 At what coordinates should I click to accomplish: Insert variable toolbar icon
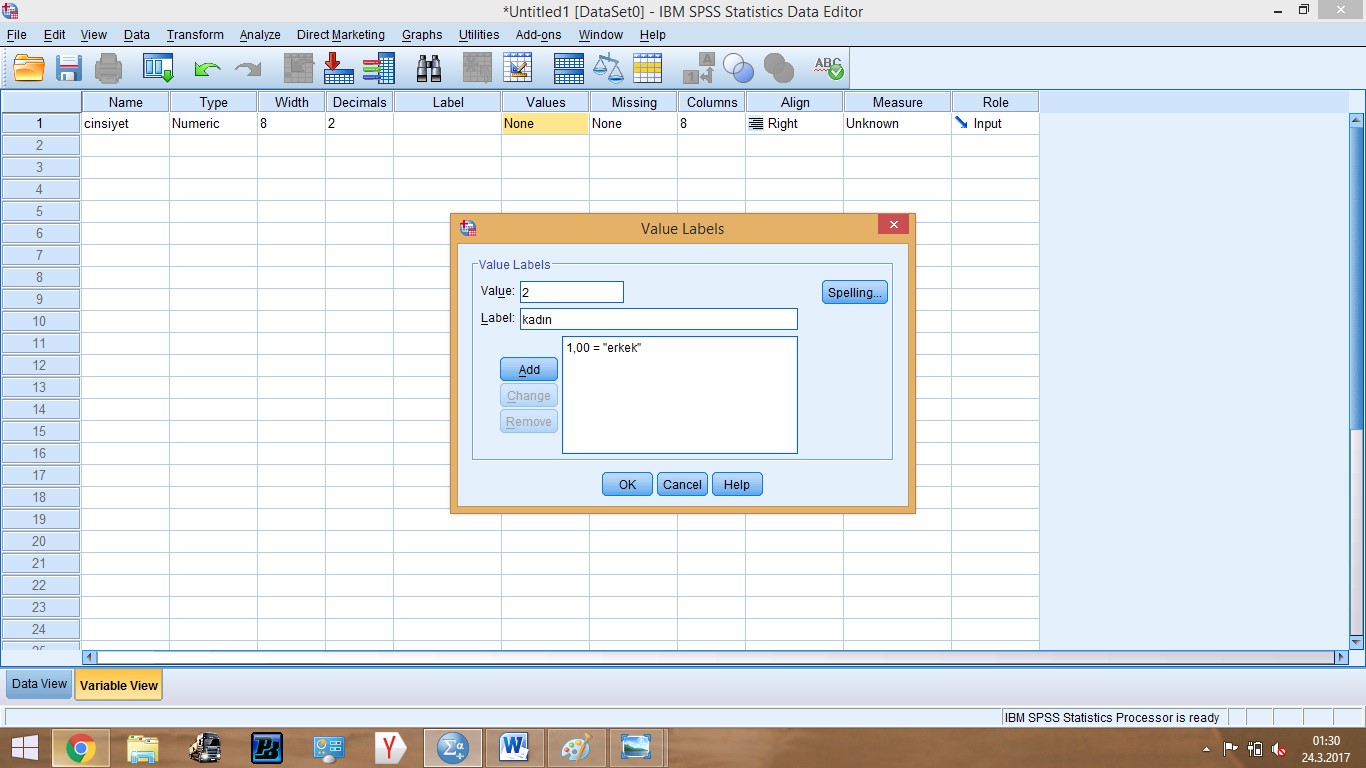pos(518,68)
